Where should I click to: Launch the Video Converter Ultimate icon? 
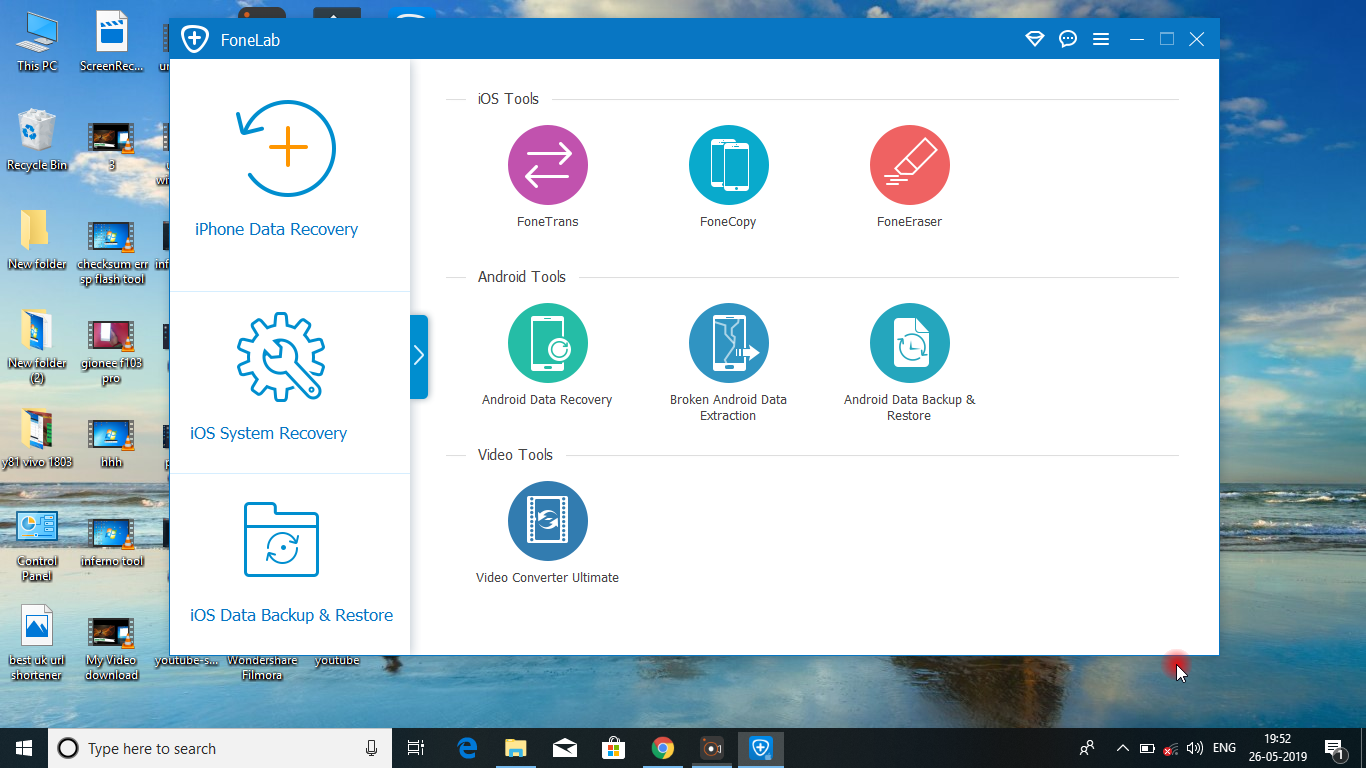(547, 521)
